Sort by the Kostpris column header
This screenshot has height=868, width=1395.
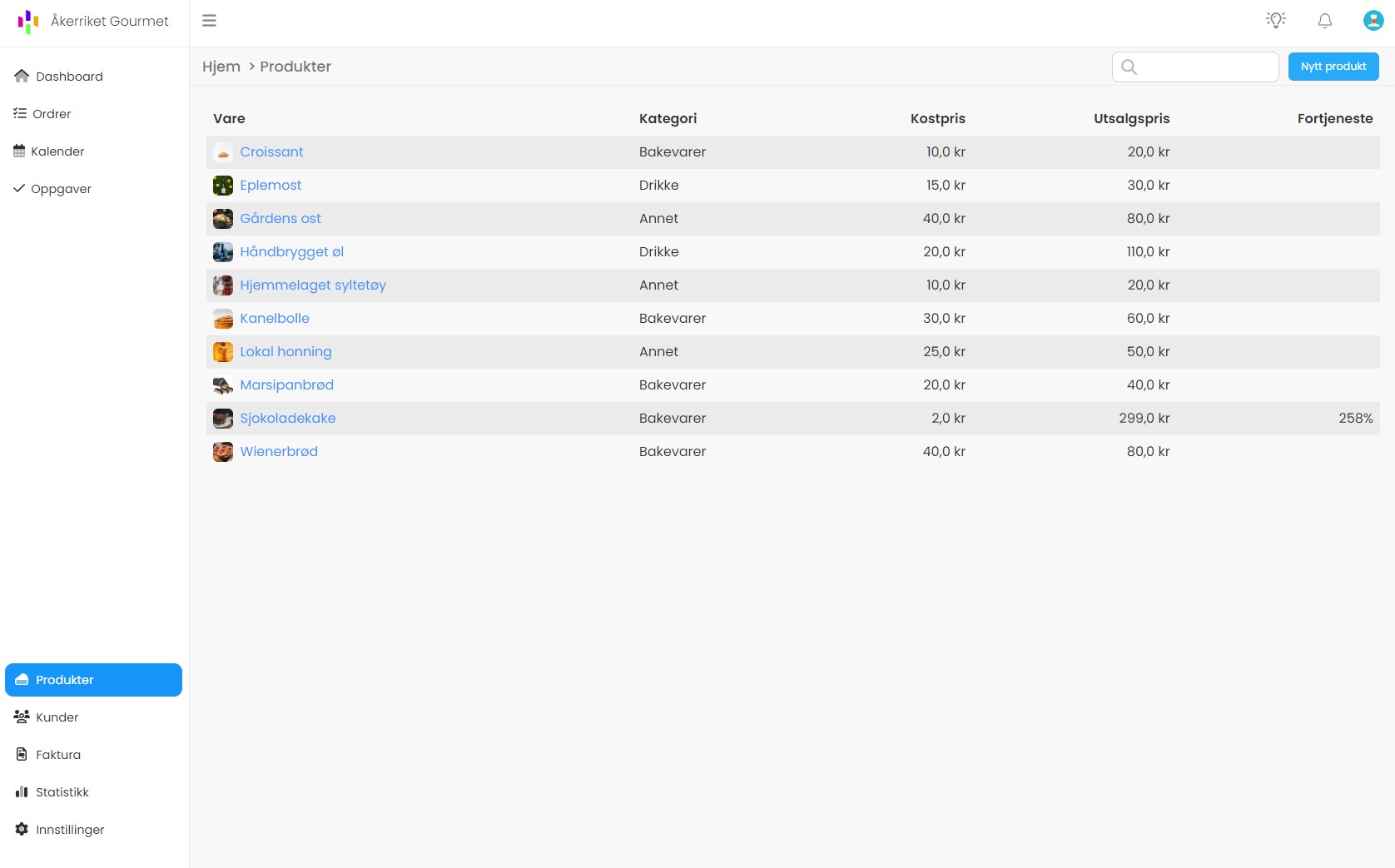point(937,119)
